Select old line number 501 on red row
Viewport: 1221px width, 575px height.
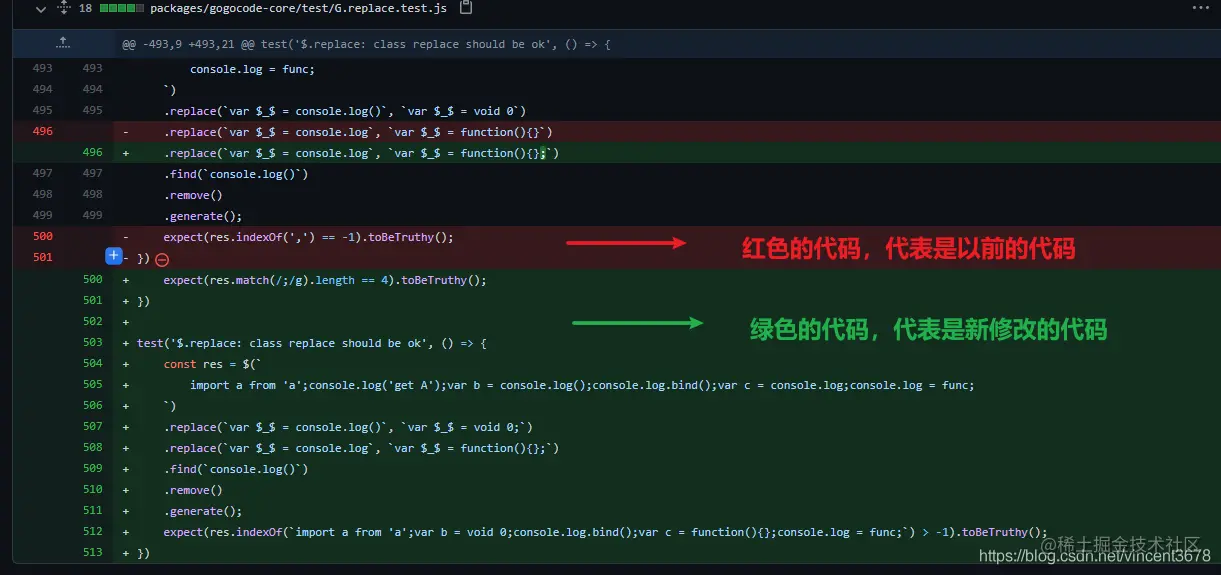[43, 258]
